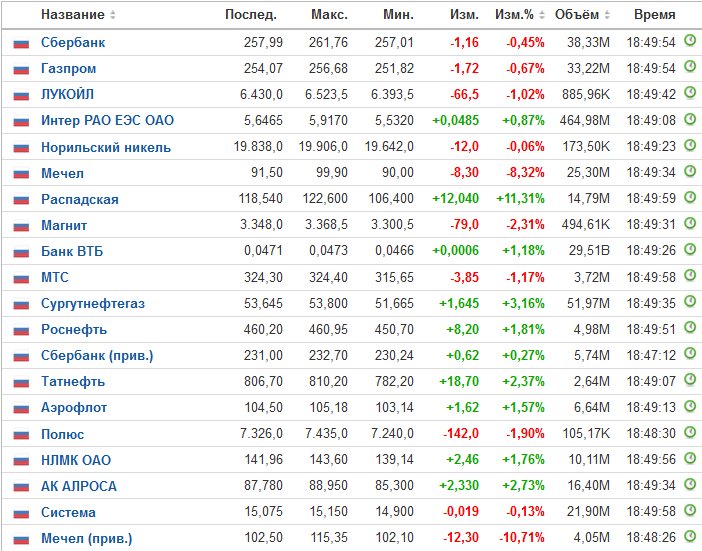Open Интер РАО ЕЭС ОАО link
This screenshot has height=551, width=702.
(x=107, y=120)
